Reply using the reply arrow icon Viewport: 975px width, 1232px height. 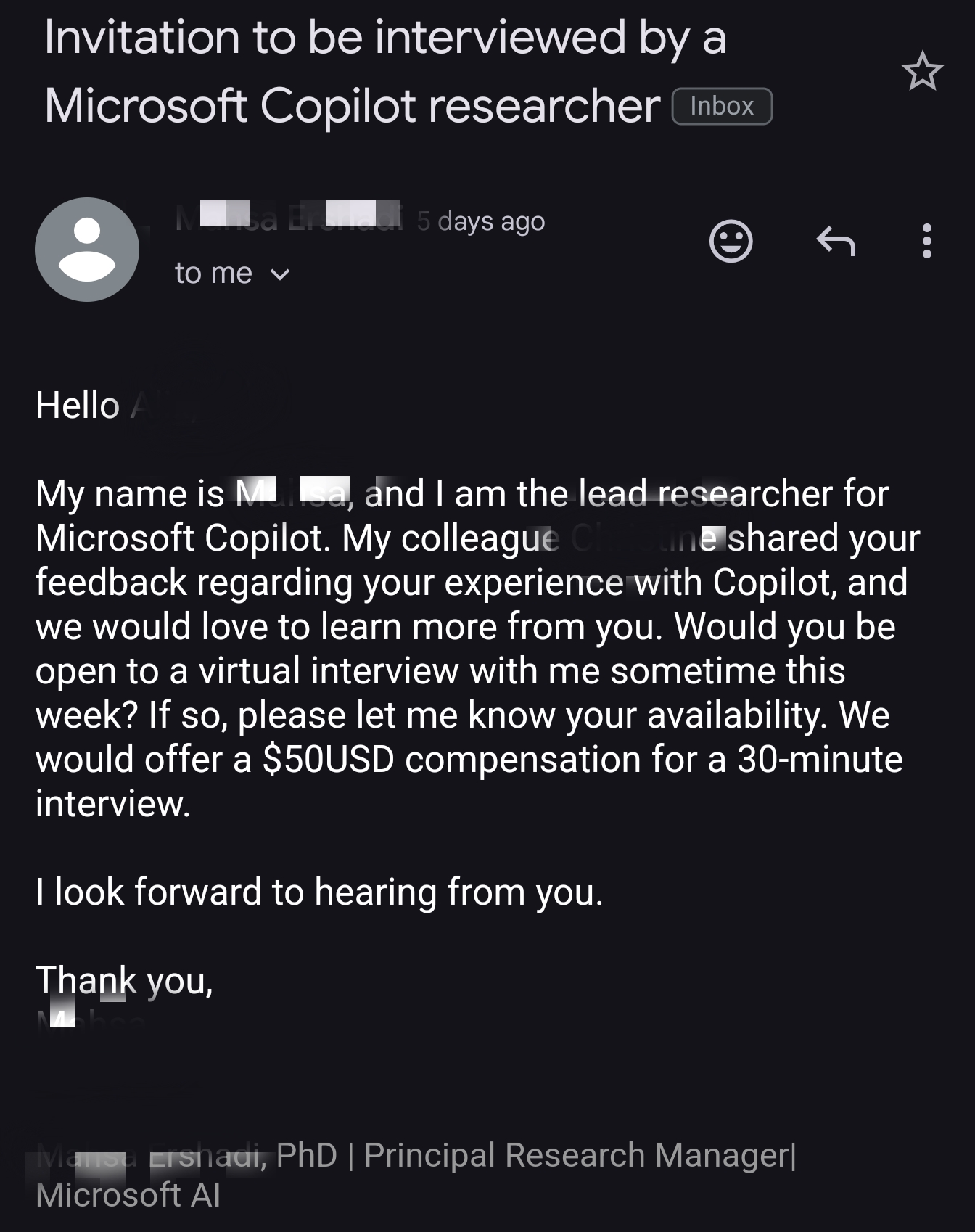coord(836,241)
